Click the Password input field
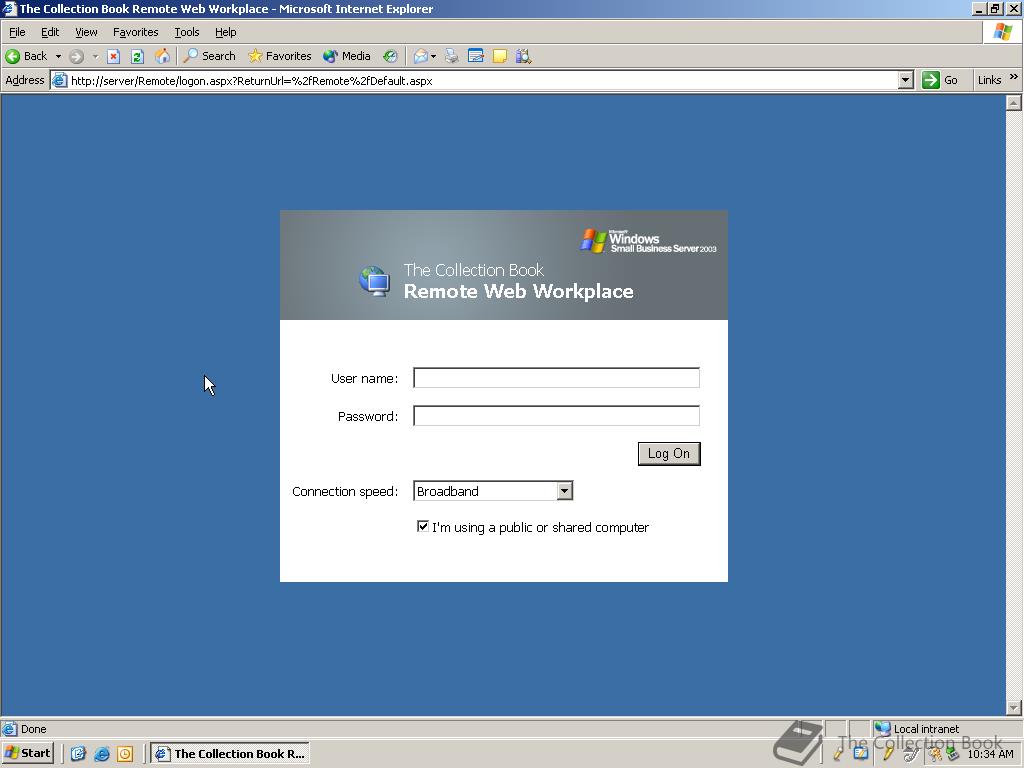Image resolution: width=1024 pixels, height=768 pixels. click(556, 416)
